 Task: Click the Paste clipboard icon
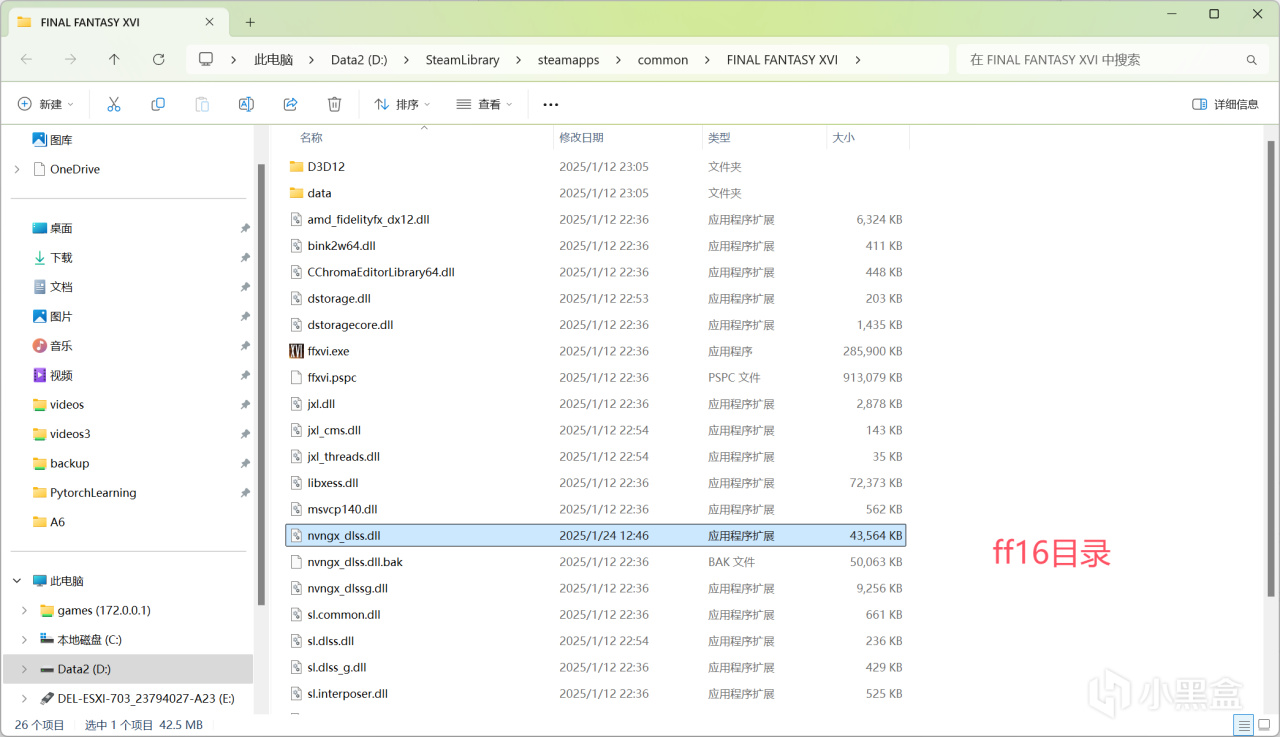pyautogui.click(x=202, y=104)
